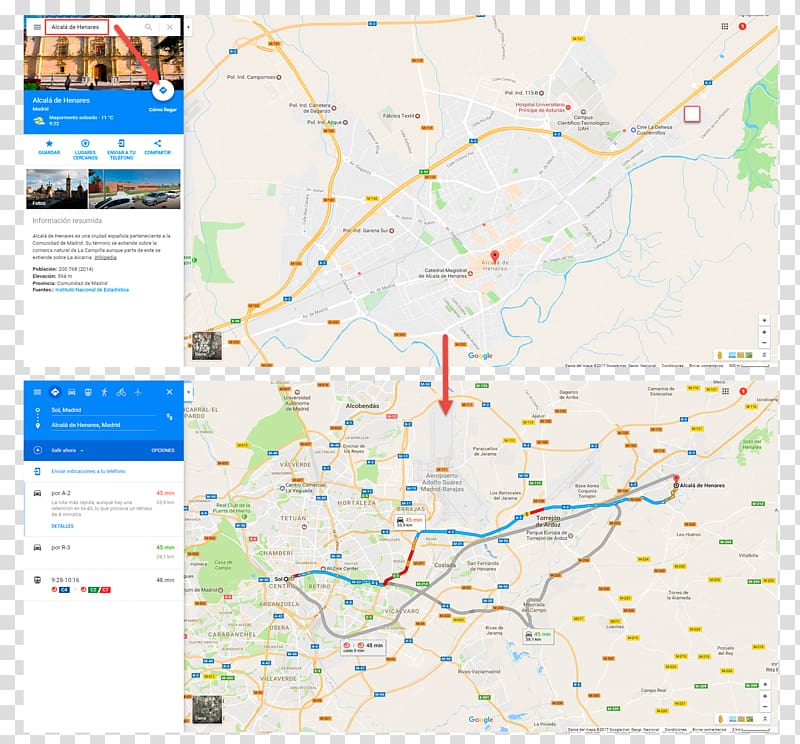Click the Pegman Street View icon on bottom map

720,719
